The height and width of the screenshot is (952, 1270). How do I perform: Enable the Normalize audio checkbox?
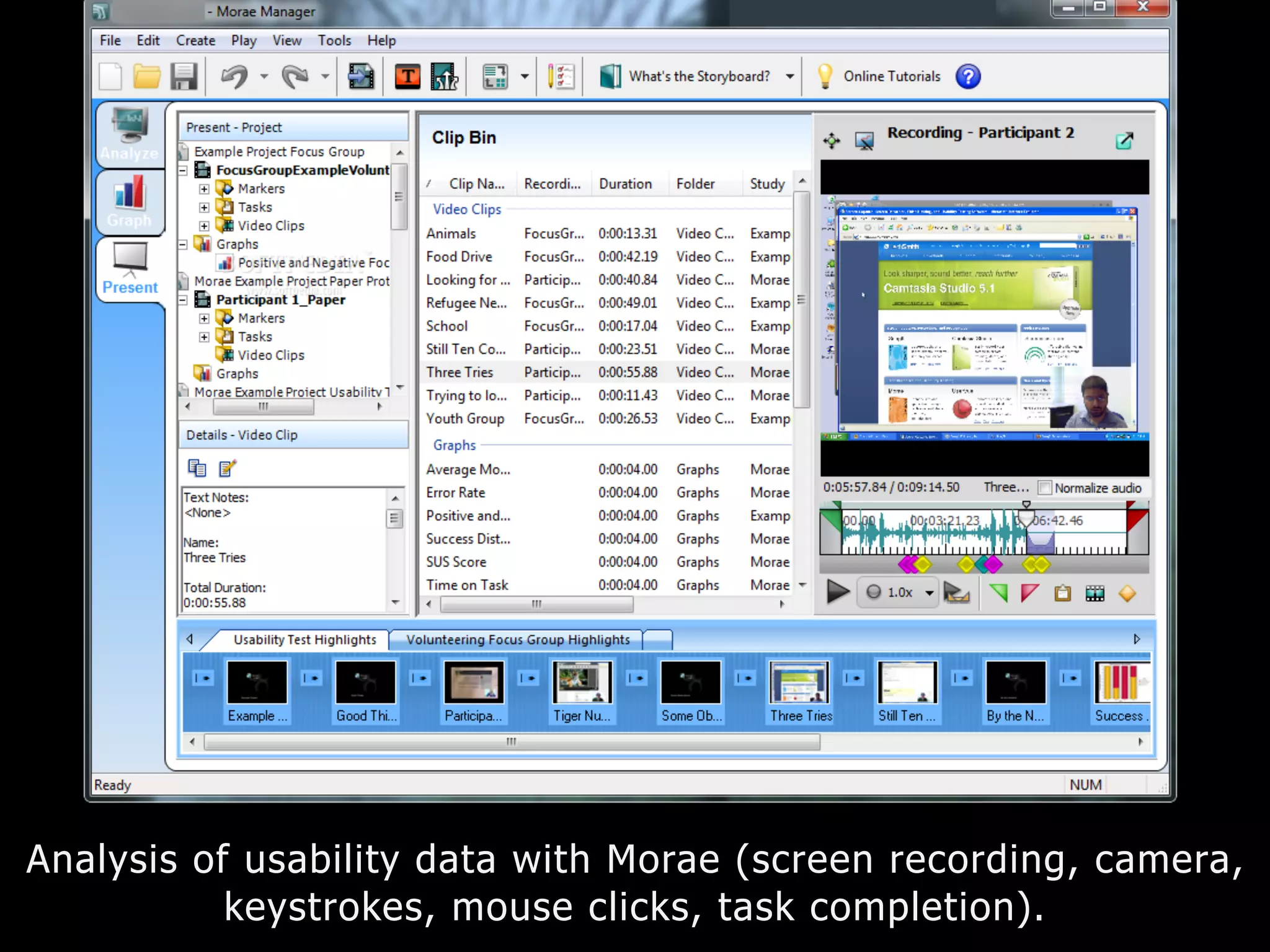[1045, 488]
